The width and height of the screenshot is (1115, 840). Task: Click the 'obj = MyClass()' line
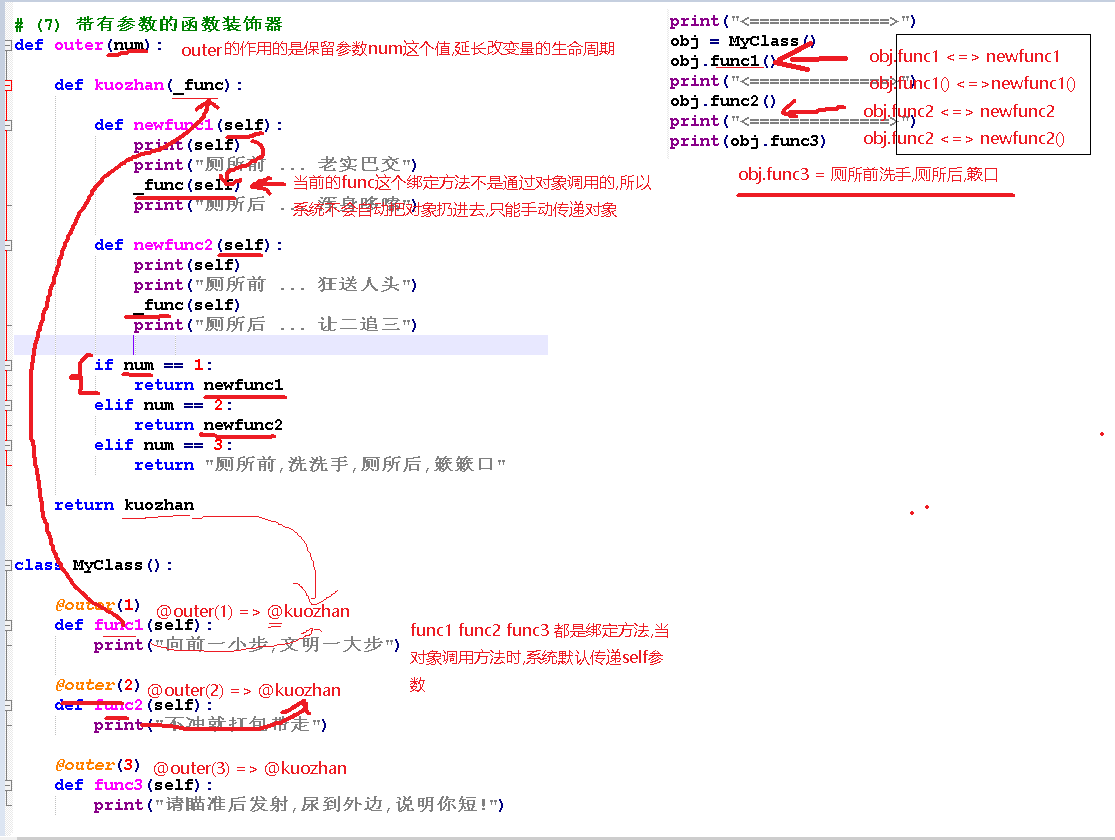pos(742,41)
